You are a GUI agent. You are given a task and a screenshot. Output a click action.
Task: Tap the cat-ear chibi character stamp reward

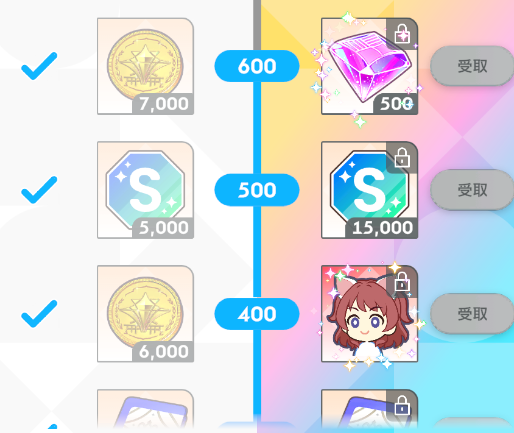pyautogui.click(x=369, y=314)
